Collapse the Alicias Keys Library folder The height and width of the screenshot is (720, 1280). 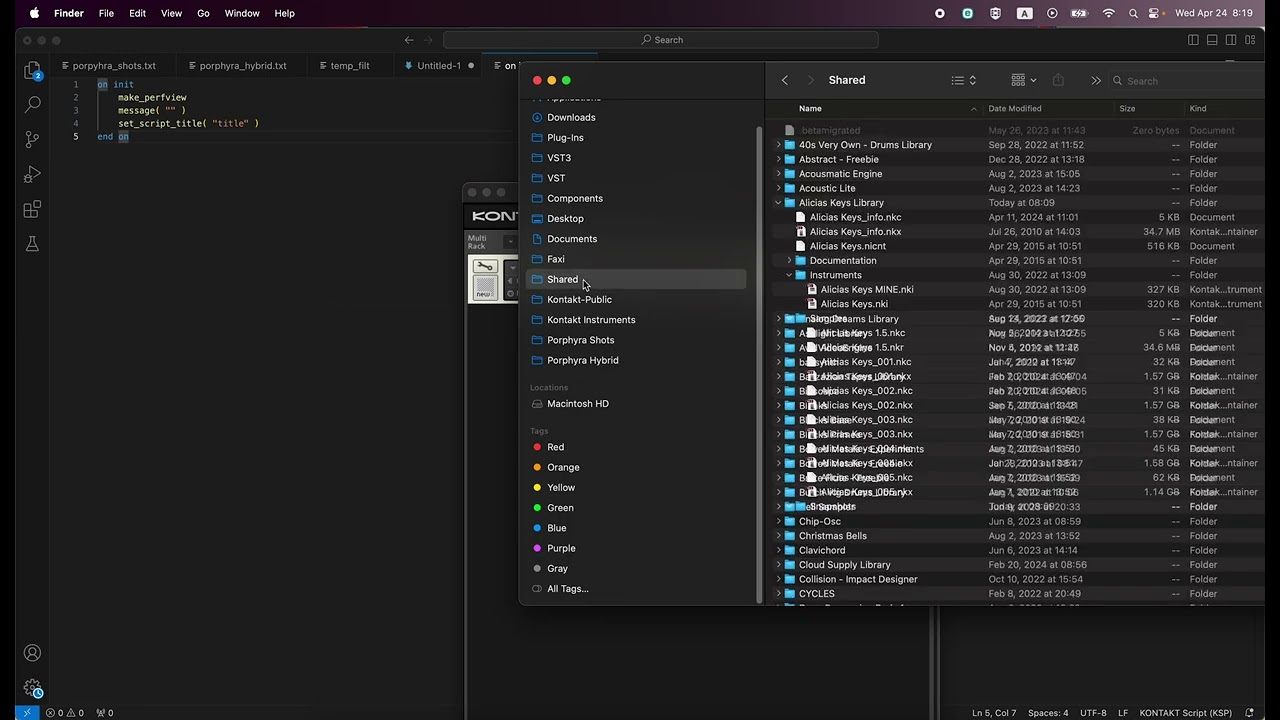779,203
